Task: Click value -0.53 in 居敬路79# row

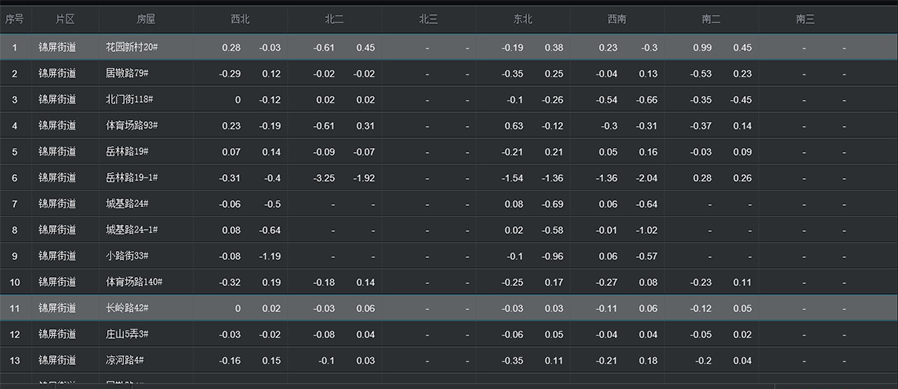Action: pyautogui.click(x=701, y=74)
